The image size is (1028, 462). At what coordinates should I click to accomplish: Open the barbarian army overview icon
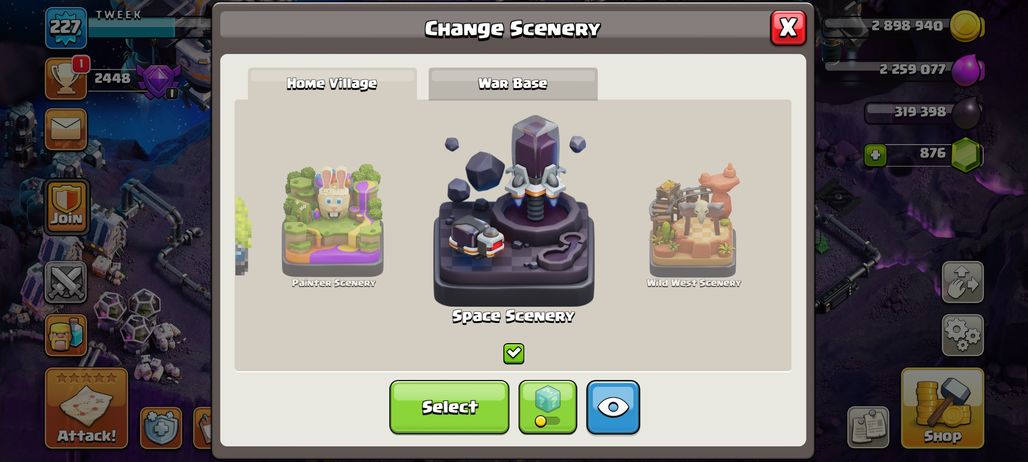66,335
